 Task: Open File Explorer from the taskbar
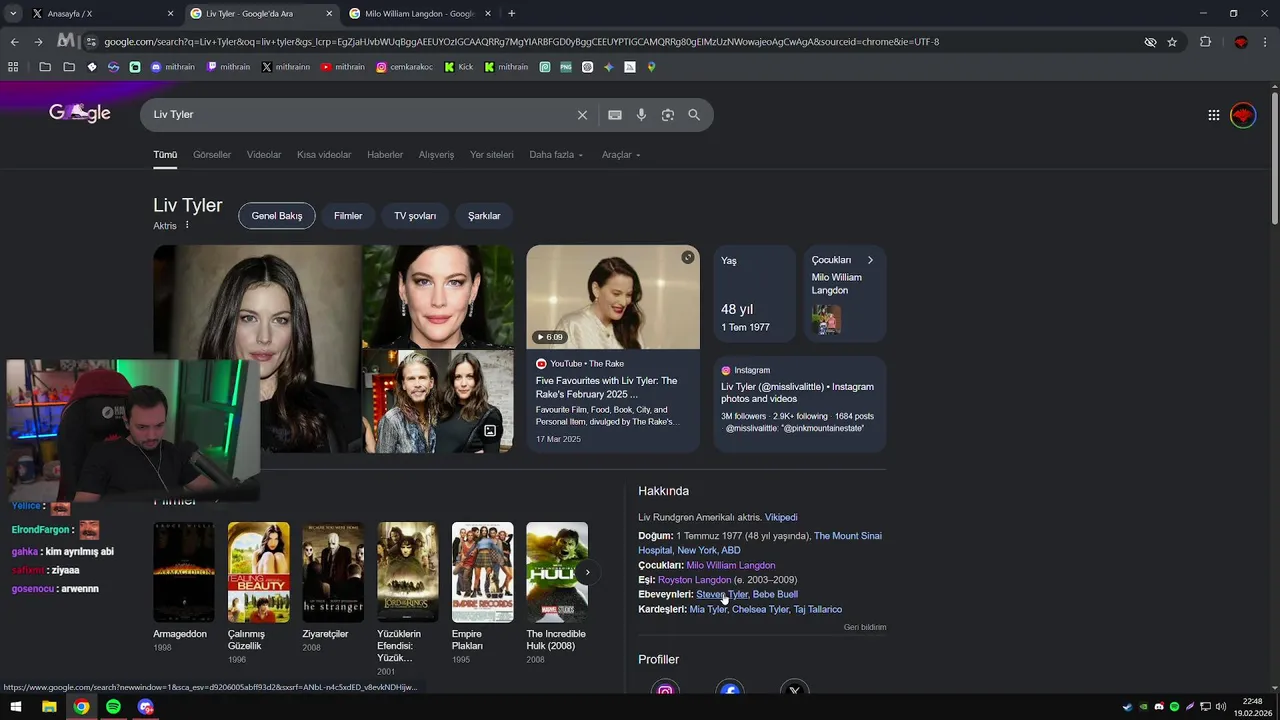click(49, 707)
